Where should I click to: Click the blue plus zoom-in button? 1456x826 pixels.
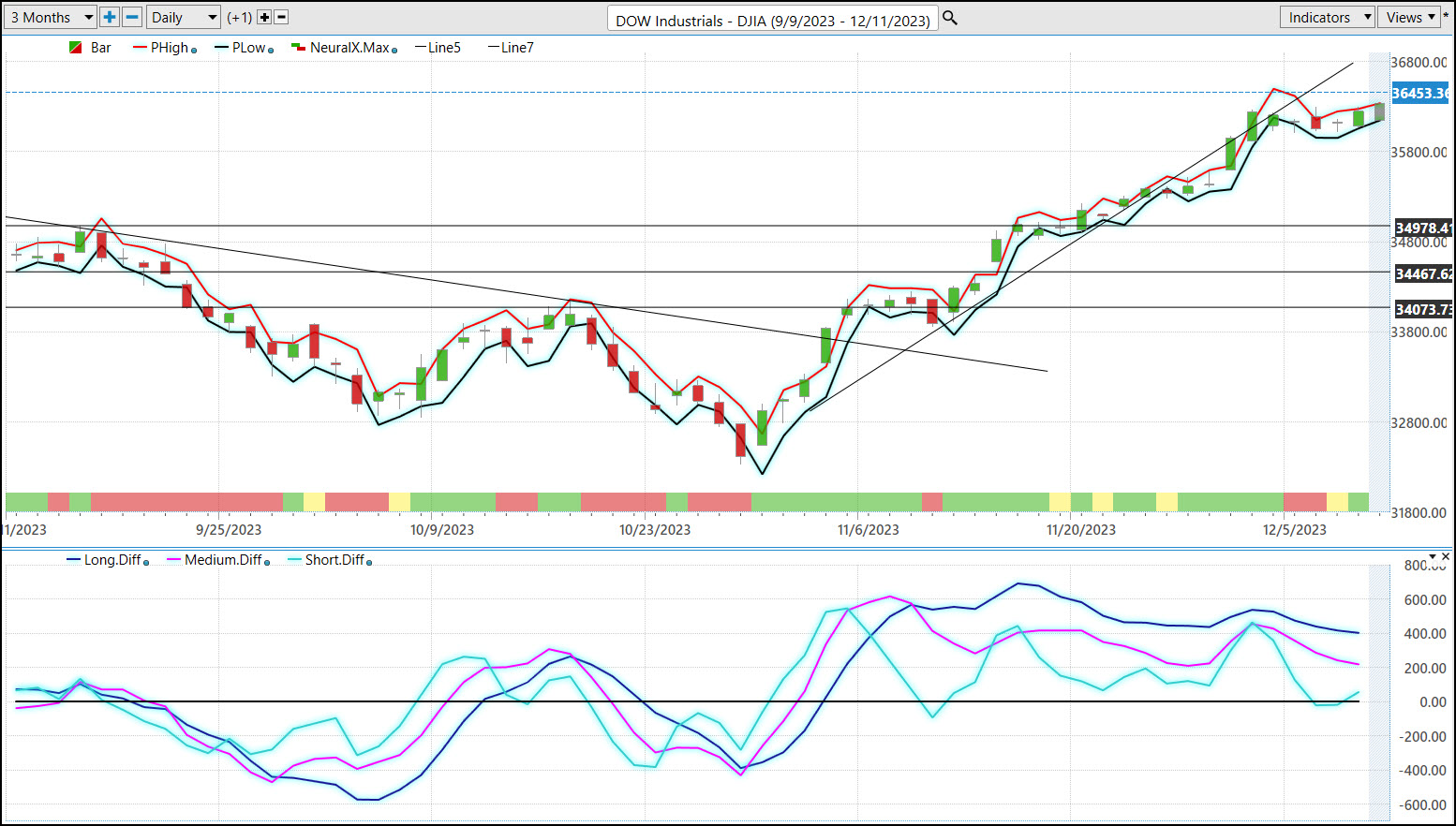pos(110,17)
